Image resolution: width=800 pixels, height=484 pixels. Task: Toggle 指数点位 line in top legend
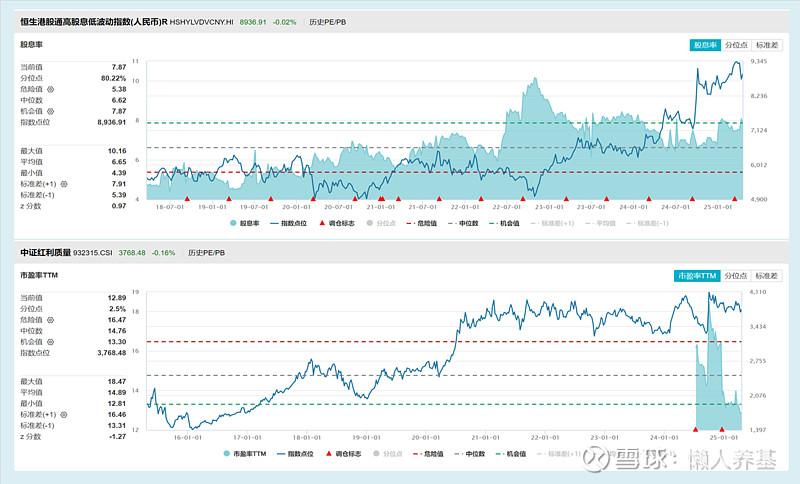pyautogui.click(x=288, y=223)
